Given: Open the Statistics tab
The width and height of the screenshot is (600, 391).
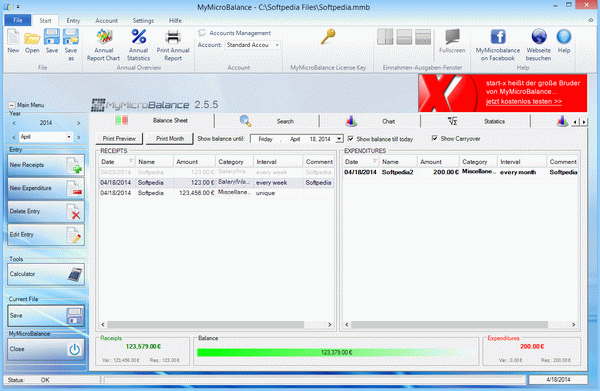Looking at the screenshot, I should coord(476,121).
